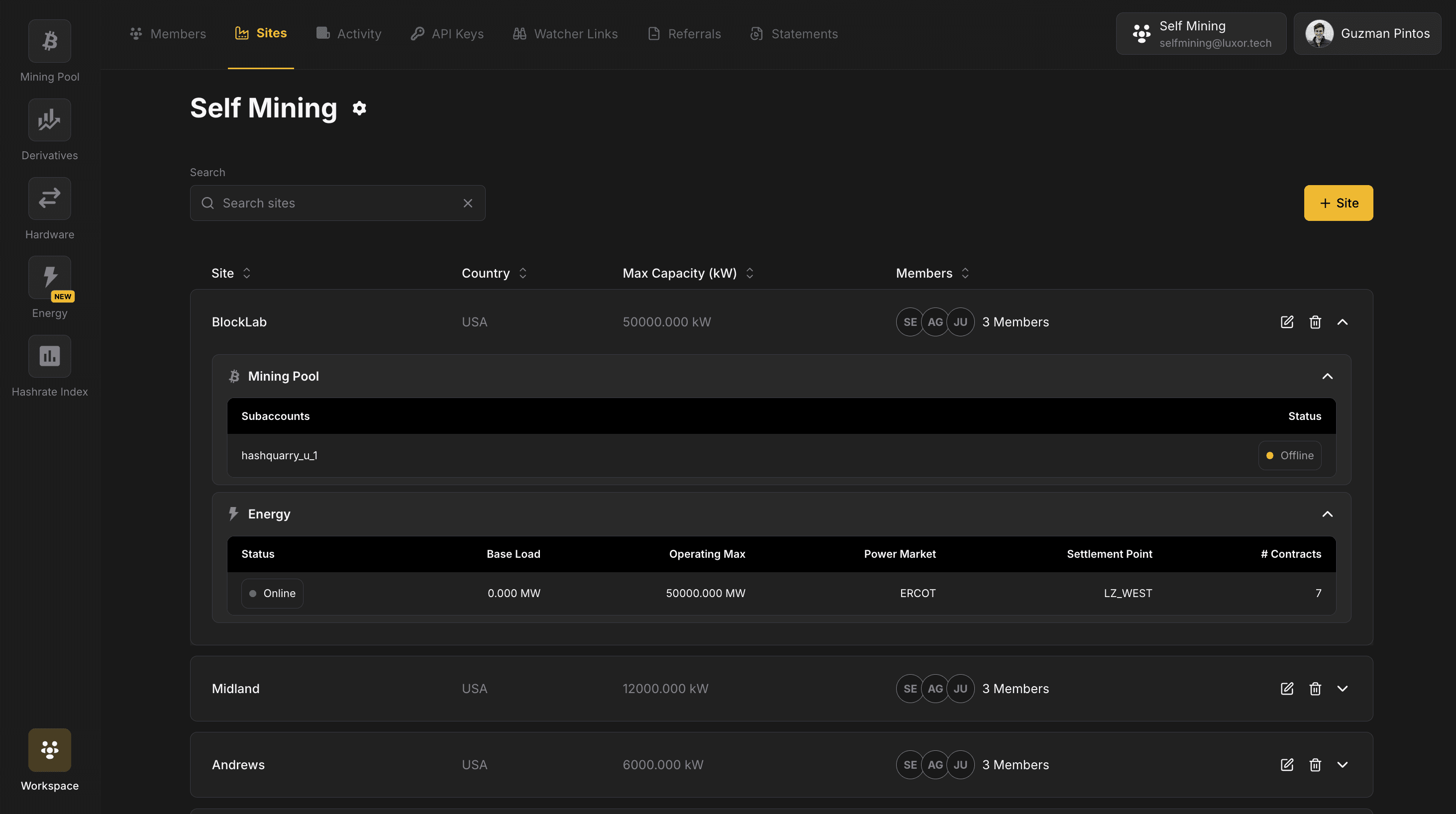Open the Hardware section from the sidebar
The width and height of the screenshot is (1456, 814).
[x=49, y=199]
